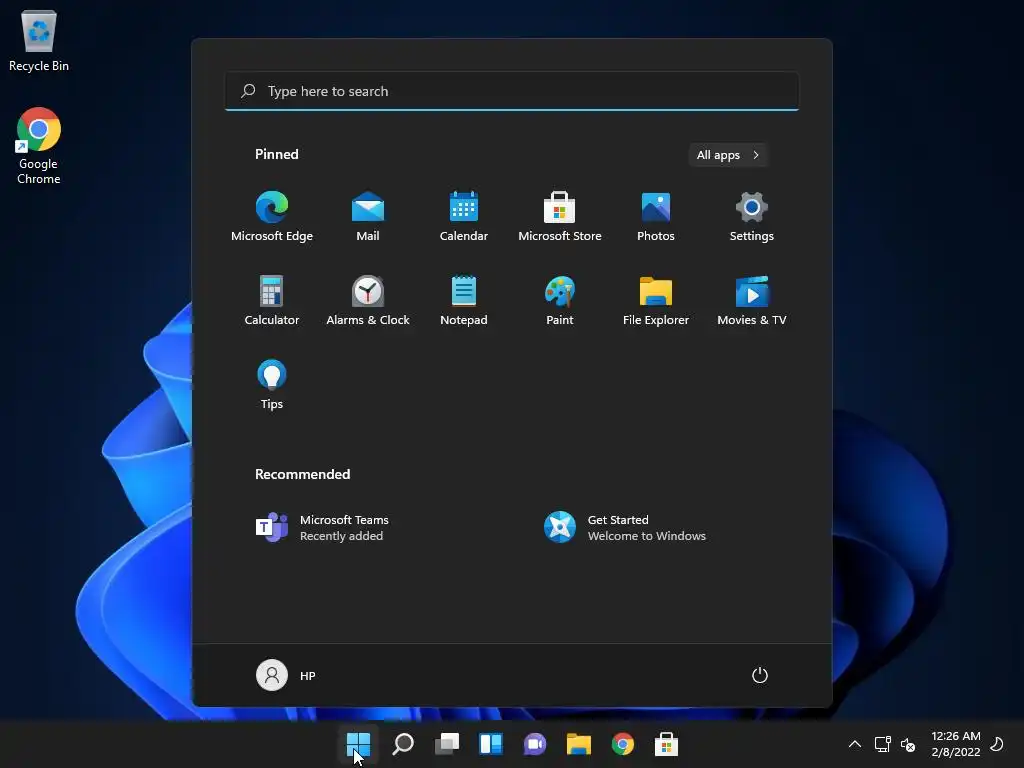Open the Widgets taskbar icon
This screenshot has height=768, width=1024.
(x=490, y=744)
